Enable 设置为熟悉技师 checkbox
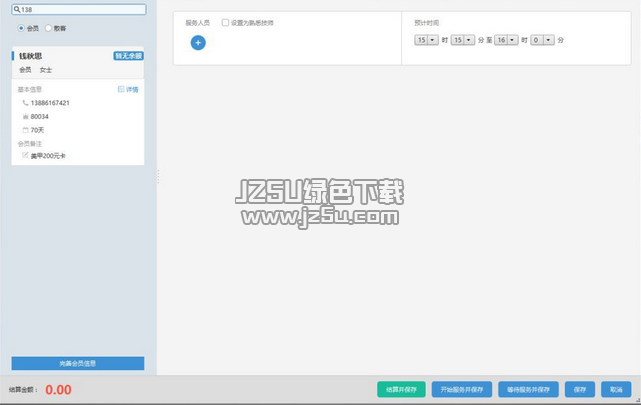The height and width of the screenshot is (405, 641). 225,21
